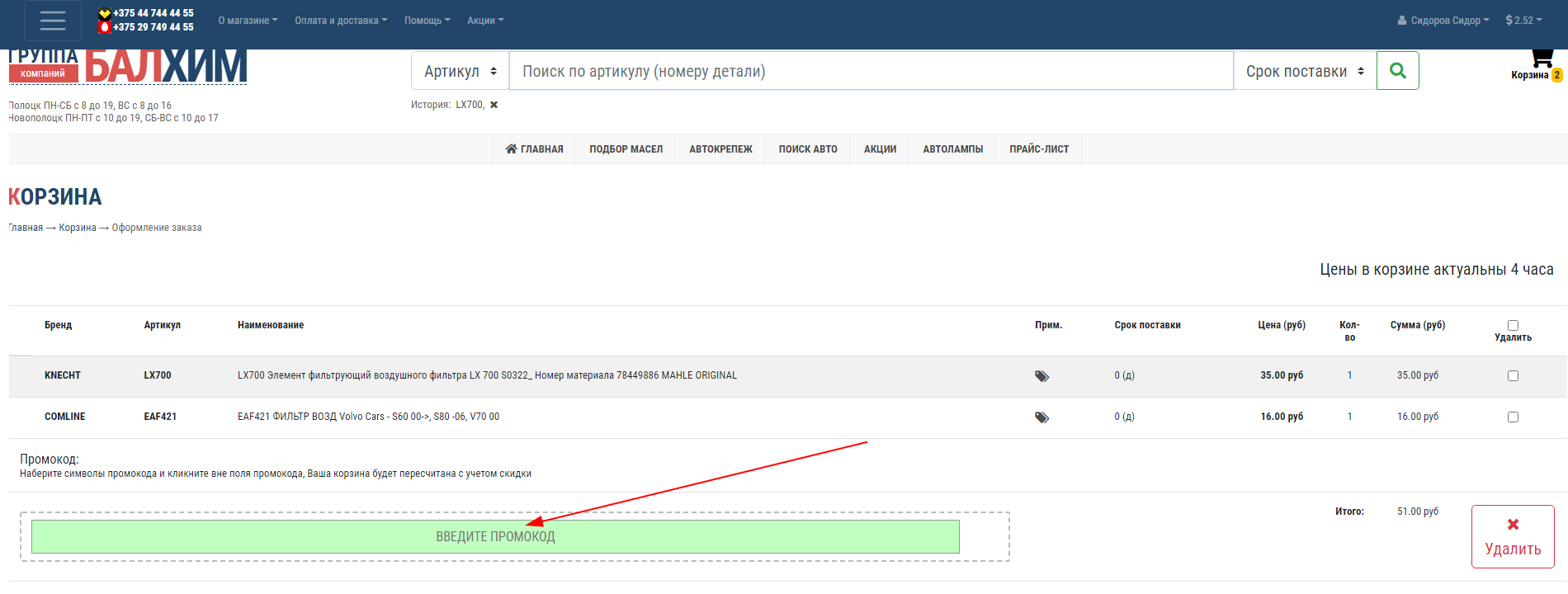Click the tag icon in the COMLINE row
The image size is (1568, 594).
(1041, 417)
